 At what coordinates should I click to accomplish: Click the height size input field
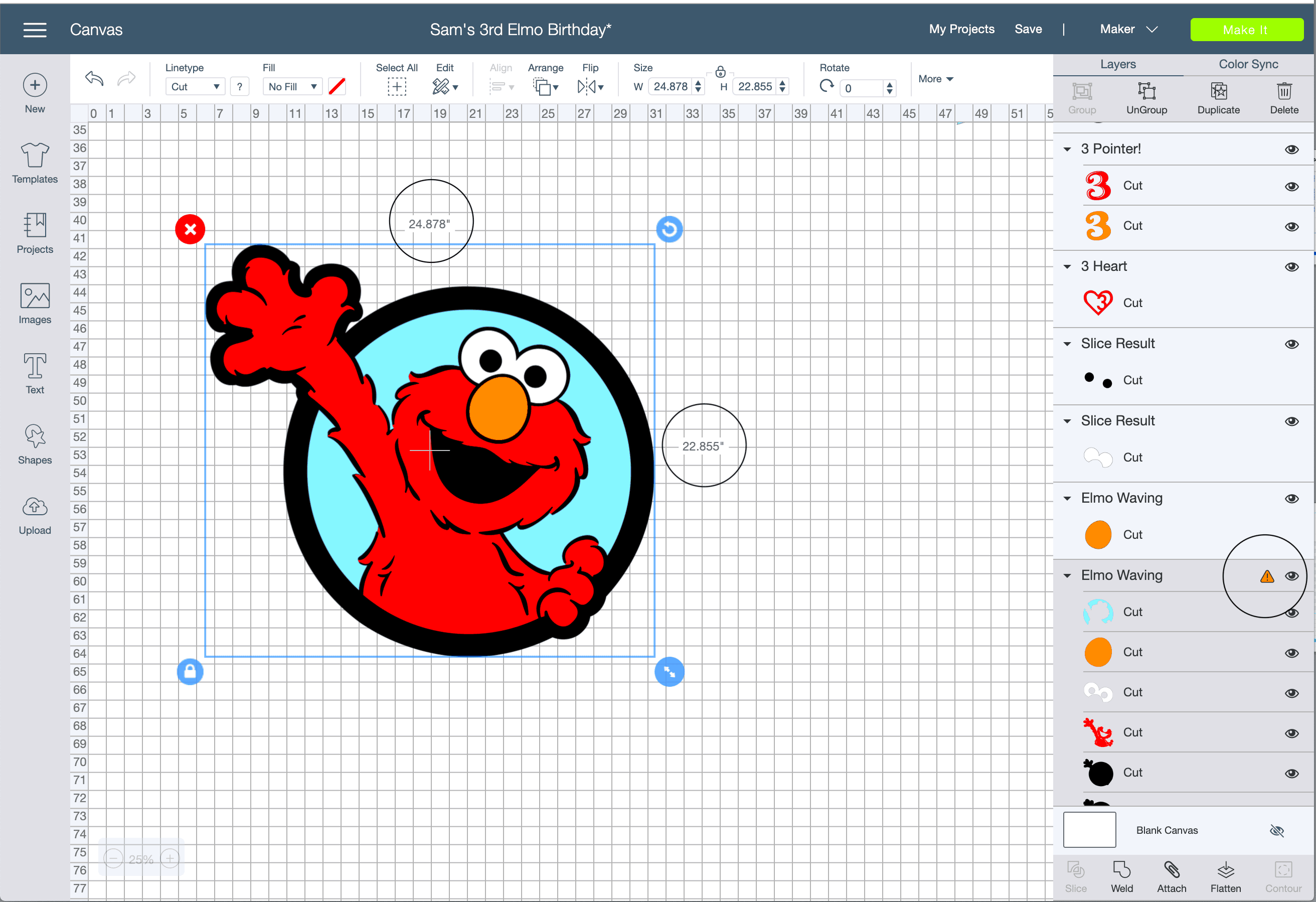click(754, 87)
